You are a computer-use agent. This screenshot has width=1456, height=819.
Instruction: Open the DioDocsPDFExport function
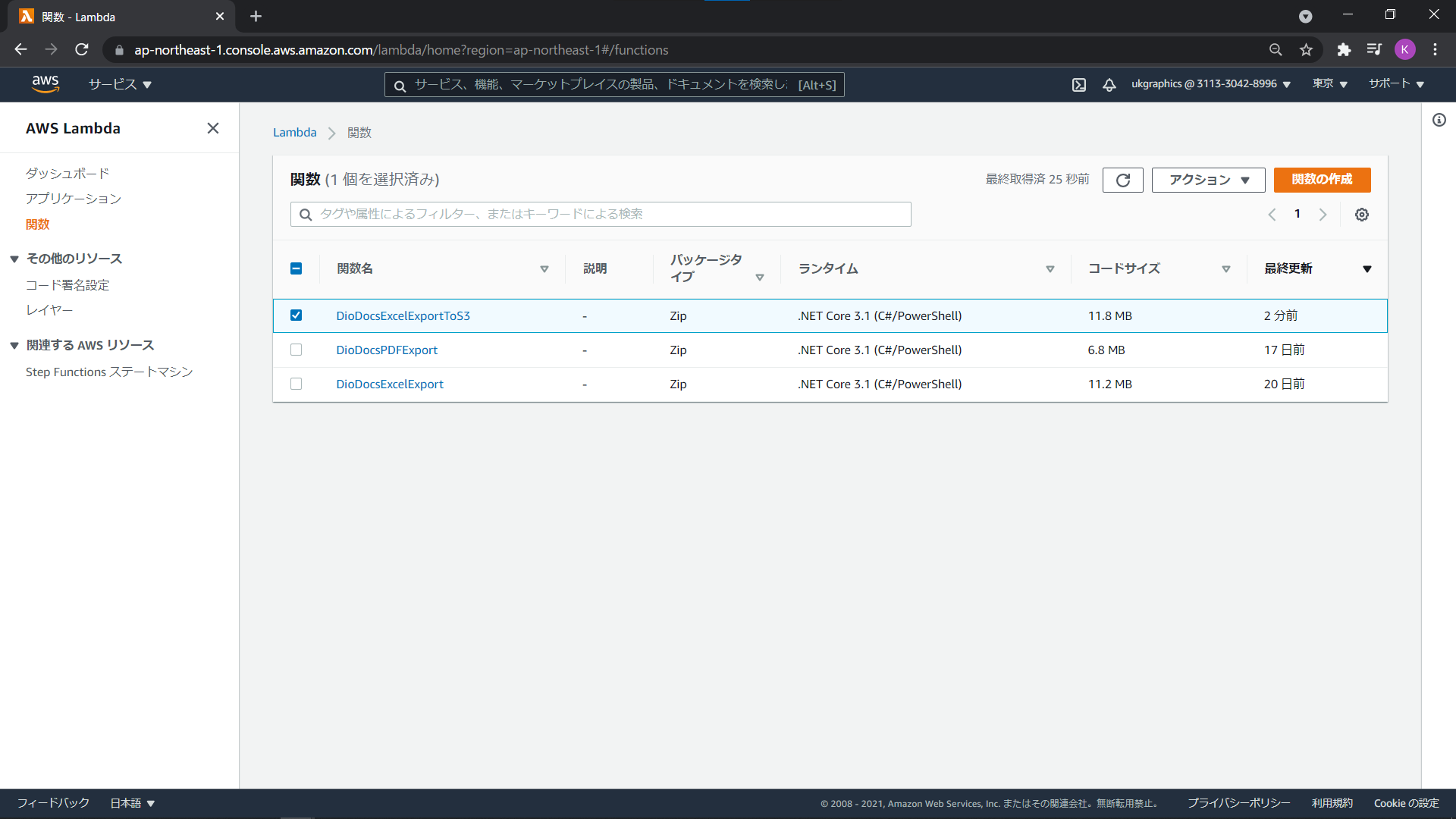point(387,350)
